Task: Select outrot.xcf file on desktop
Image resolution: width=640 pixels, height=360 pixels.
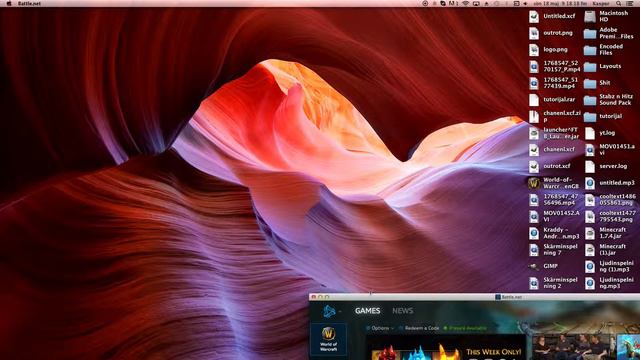Action: click(x=550, y=166)
